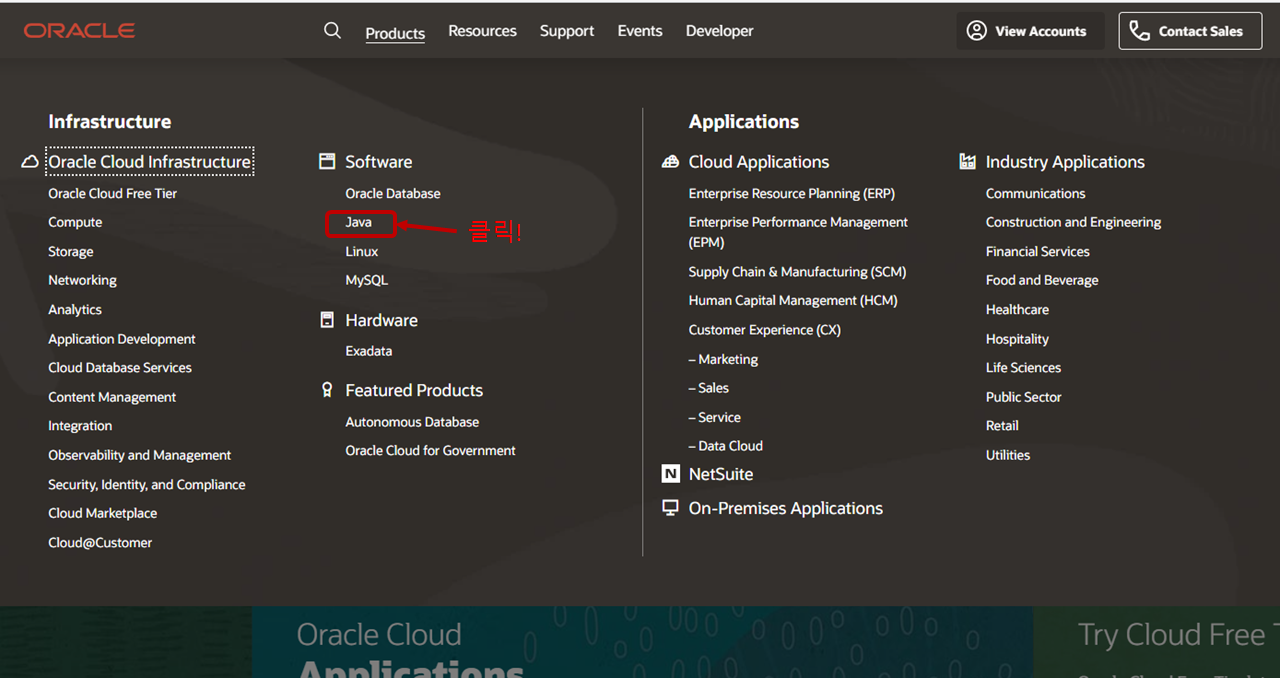The height and width of the screenshot is (678, 1280).
Task: Open the Events menu
Action: [640, 31]
